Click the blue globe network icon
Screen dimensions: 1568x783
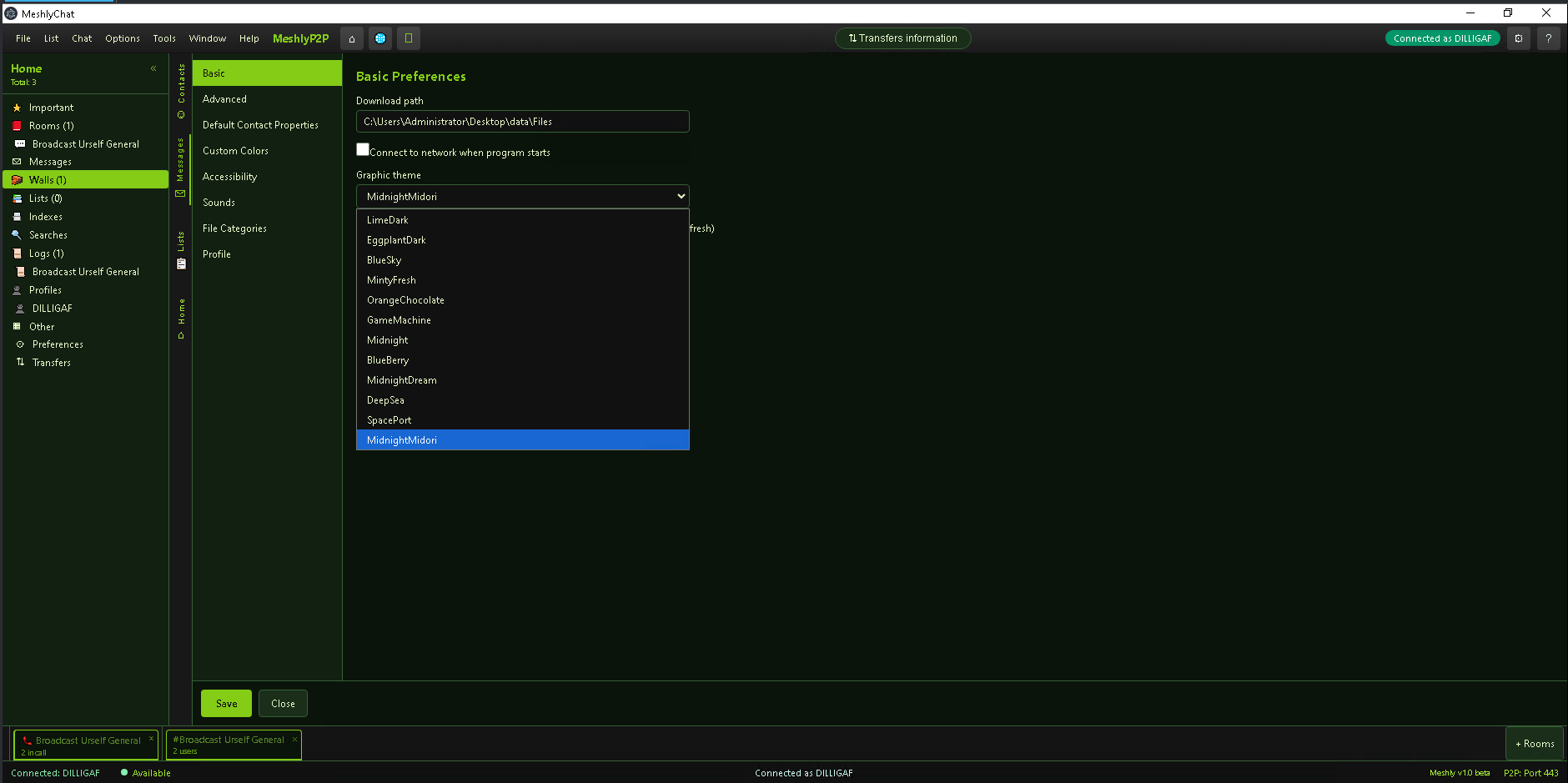(x=380, y=38)
